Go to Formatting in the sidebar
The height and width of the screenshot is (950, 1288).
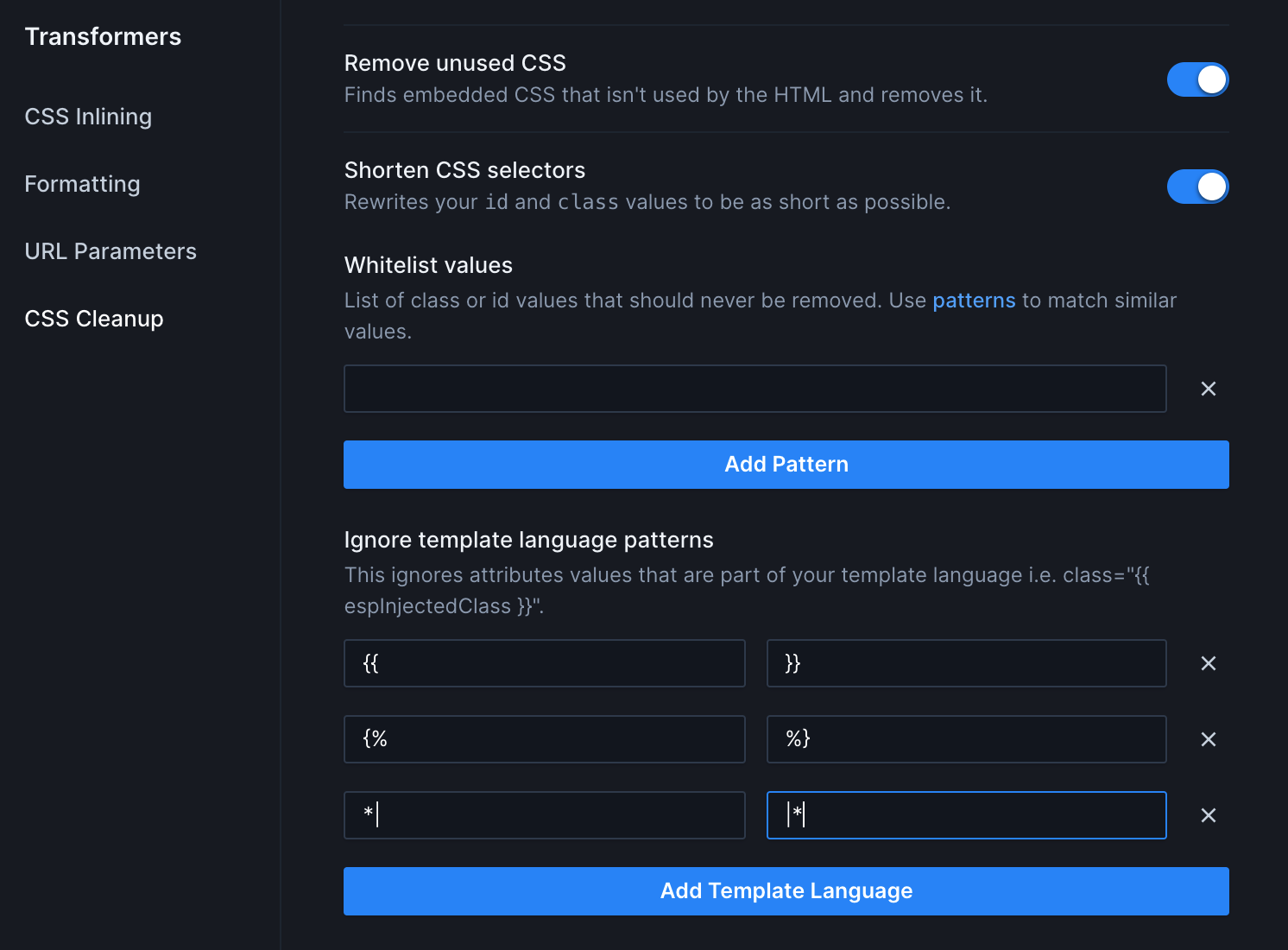point(82,184)
